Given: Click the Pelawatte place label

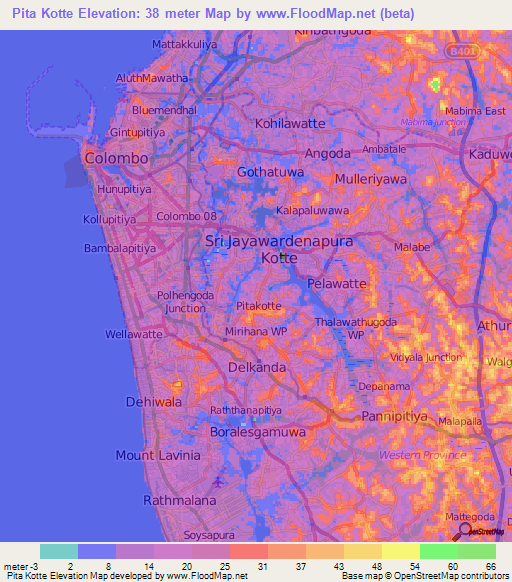Looking at the screenshot, I should [x=337, y=284].
